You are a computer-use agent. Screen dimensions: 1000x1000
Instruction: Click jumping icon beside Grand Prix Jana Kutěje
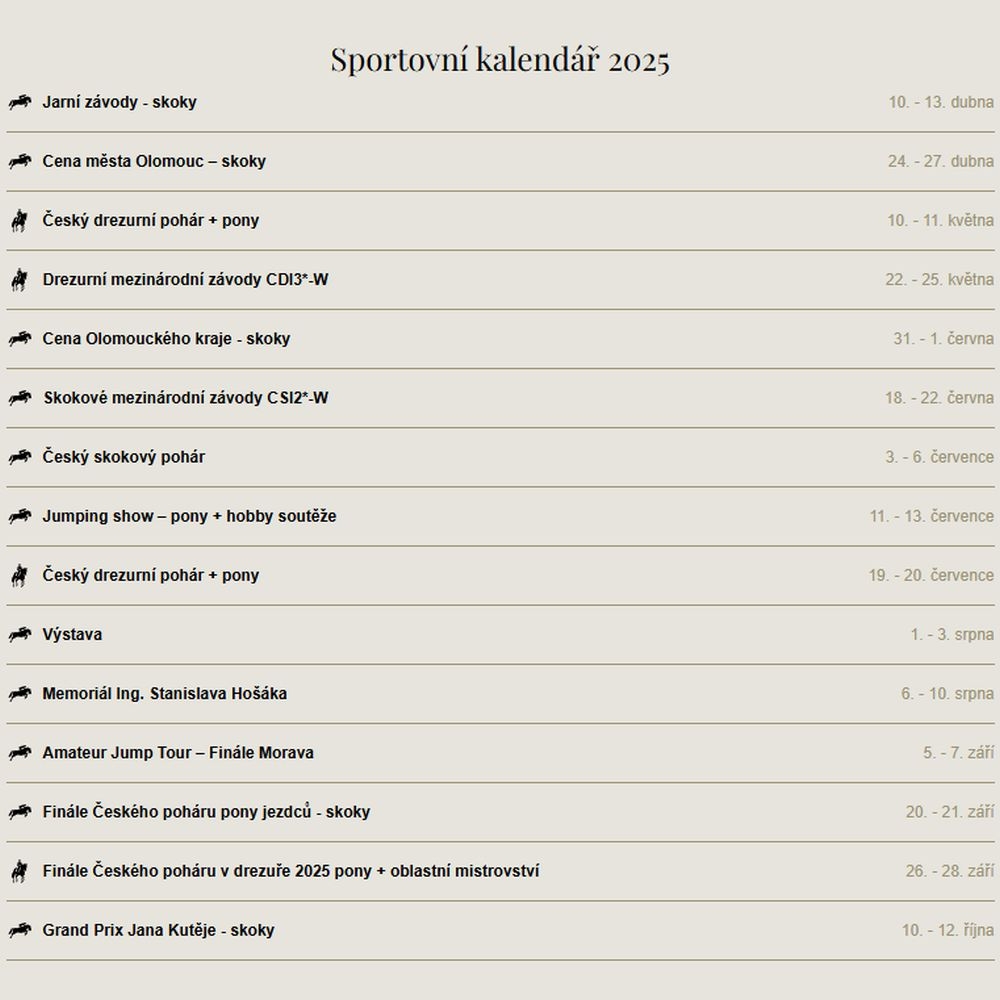(x=20, y=930)
